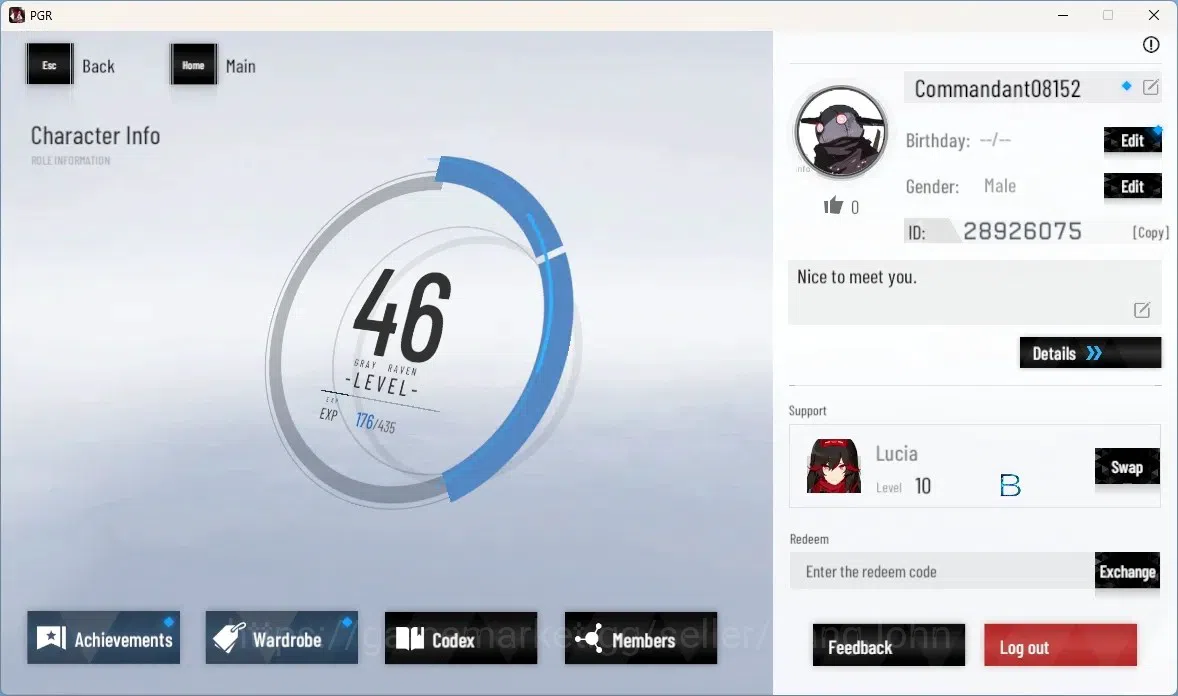Click the B rank badge for Lucia
This screenshot has height=696, width=1178.
point(1010,486)
